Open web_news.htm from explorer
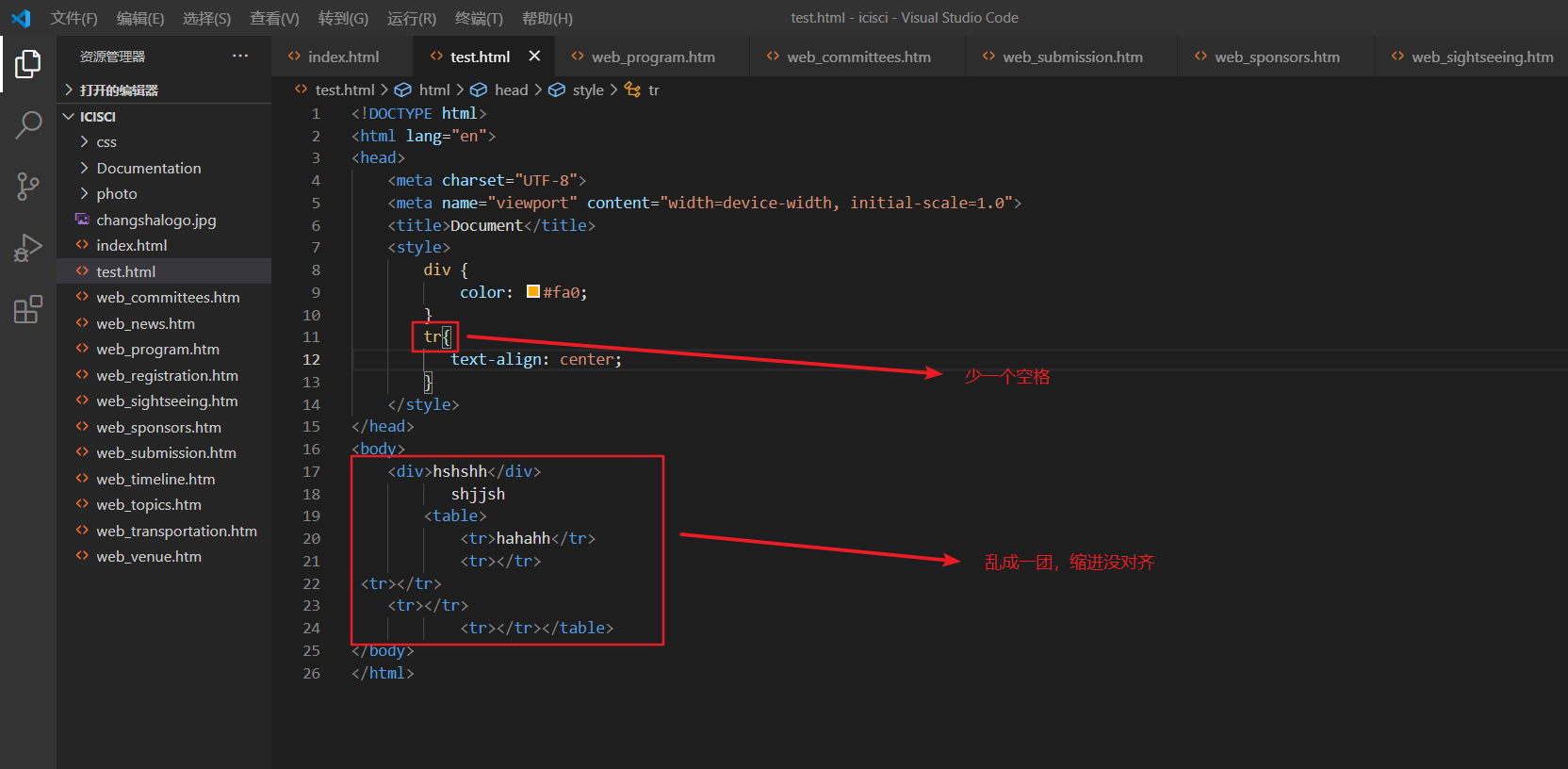This screenshot has height=769, width=1568. point(164,323)
